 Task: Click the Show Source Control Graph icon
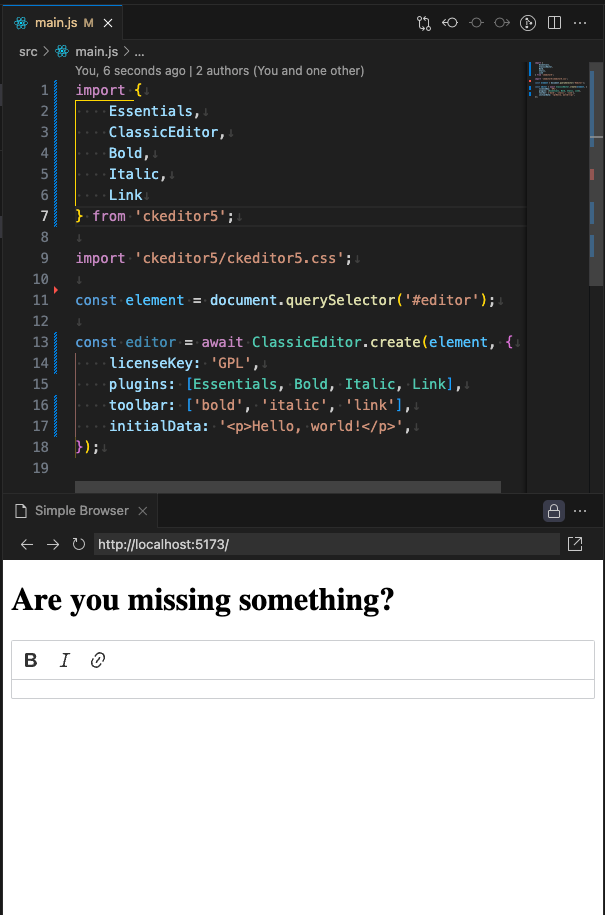[x=529, y=22]
